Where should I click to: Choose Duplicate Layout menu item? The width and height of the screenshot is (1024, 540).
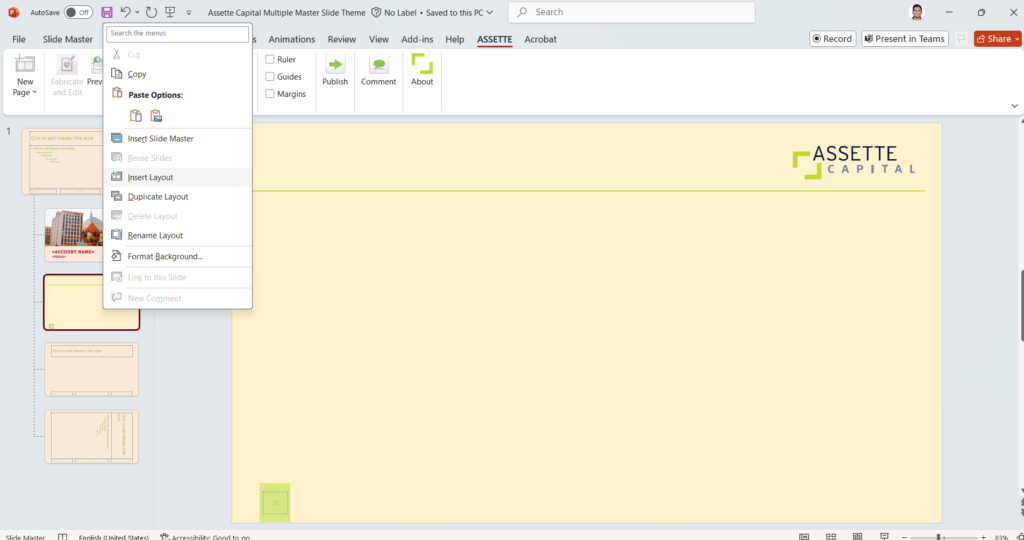(178, 197)
